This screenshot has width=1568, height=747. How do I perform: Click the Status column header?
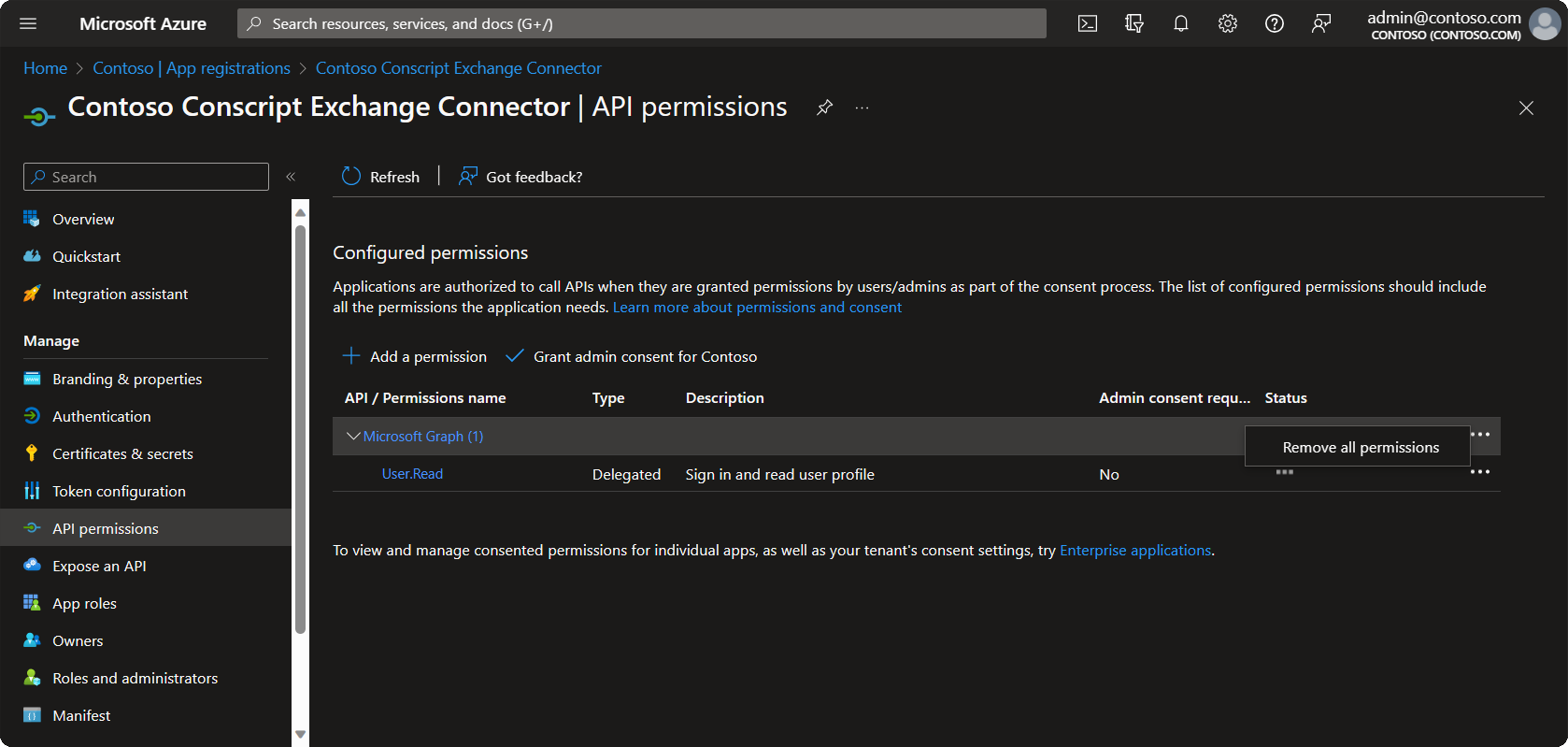point(1286,398)
